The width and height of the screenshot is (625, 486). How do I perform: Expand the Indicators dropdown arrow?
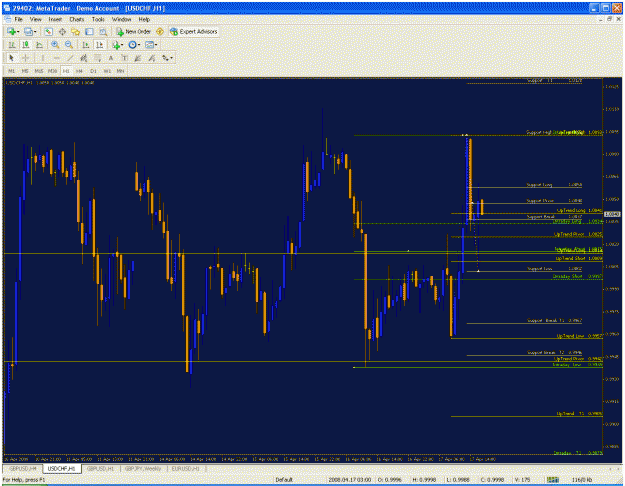[122, 45]
